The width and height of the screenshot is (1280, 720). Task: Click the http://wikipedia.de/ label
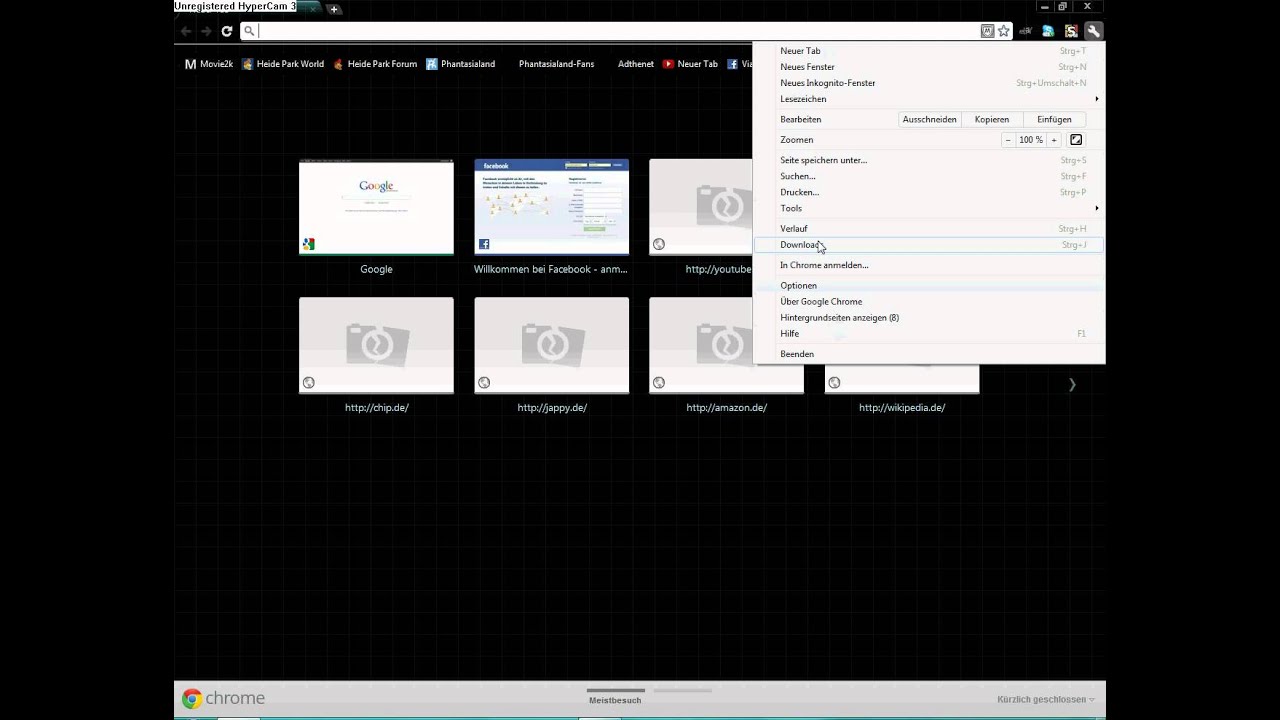(x=902, y=408)
